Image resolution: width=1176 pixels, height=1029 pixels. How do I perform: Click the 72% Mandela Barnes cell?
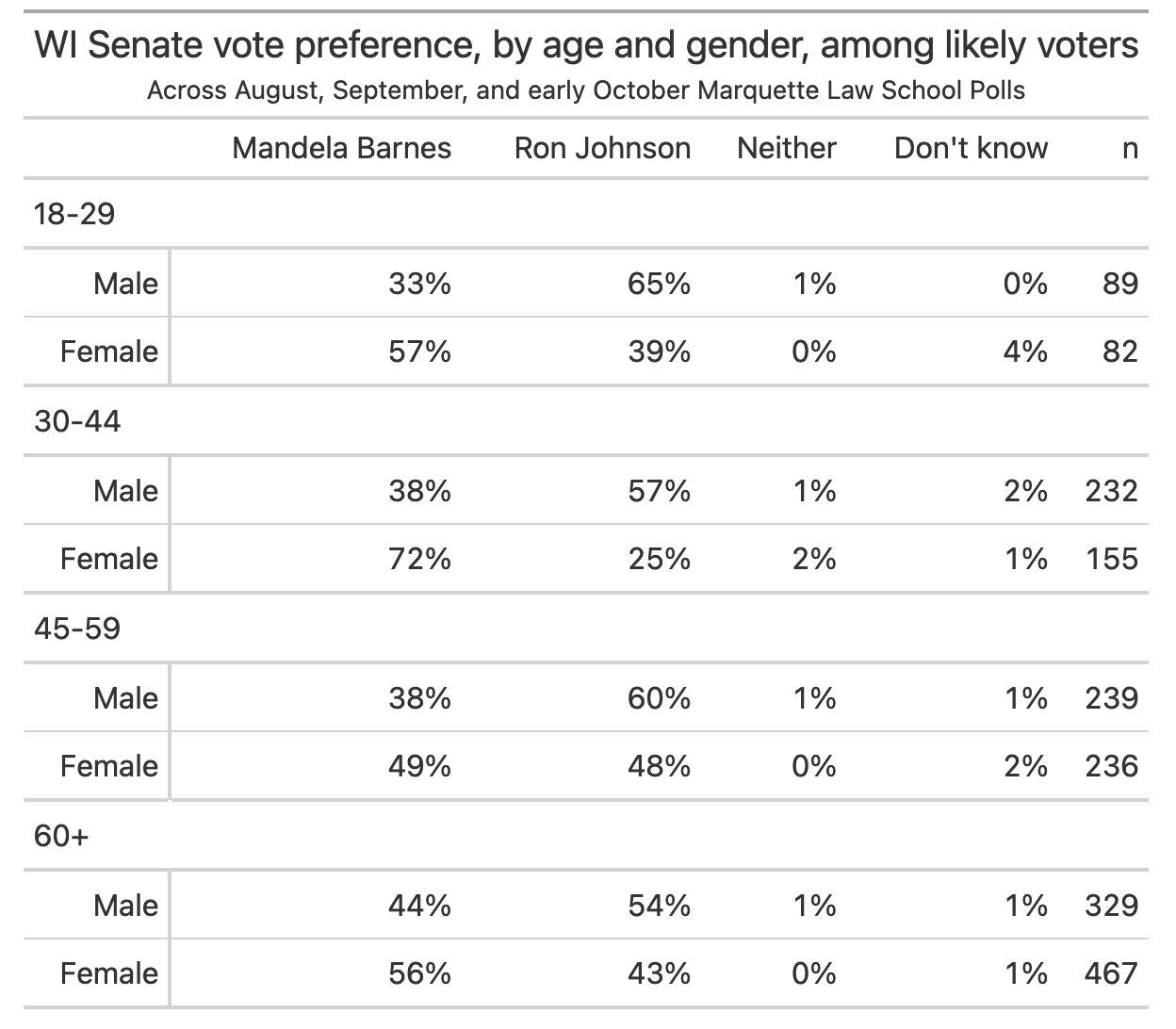419,559
